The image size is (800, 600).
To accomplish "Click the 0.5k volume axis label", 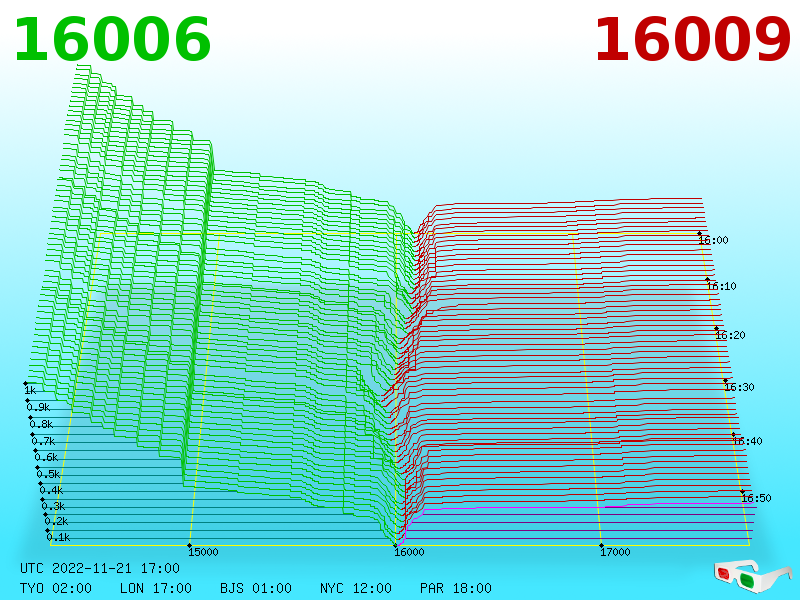I will click(x=48, y=474).
